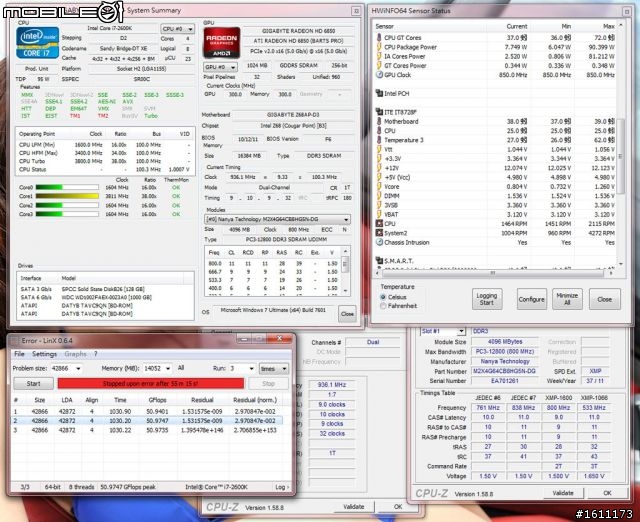
Task: Open the LinX times unit dropdown
Action: click(274, 369)
